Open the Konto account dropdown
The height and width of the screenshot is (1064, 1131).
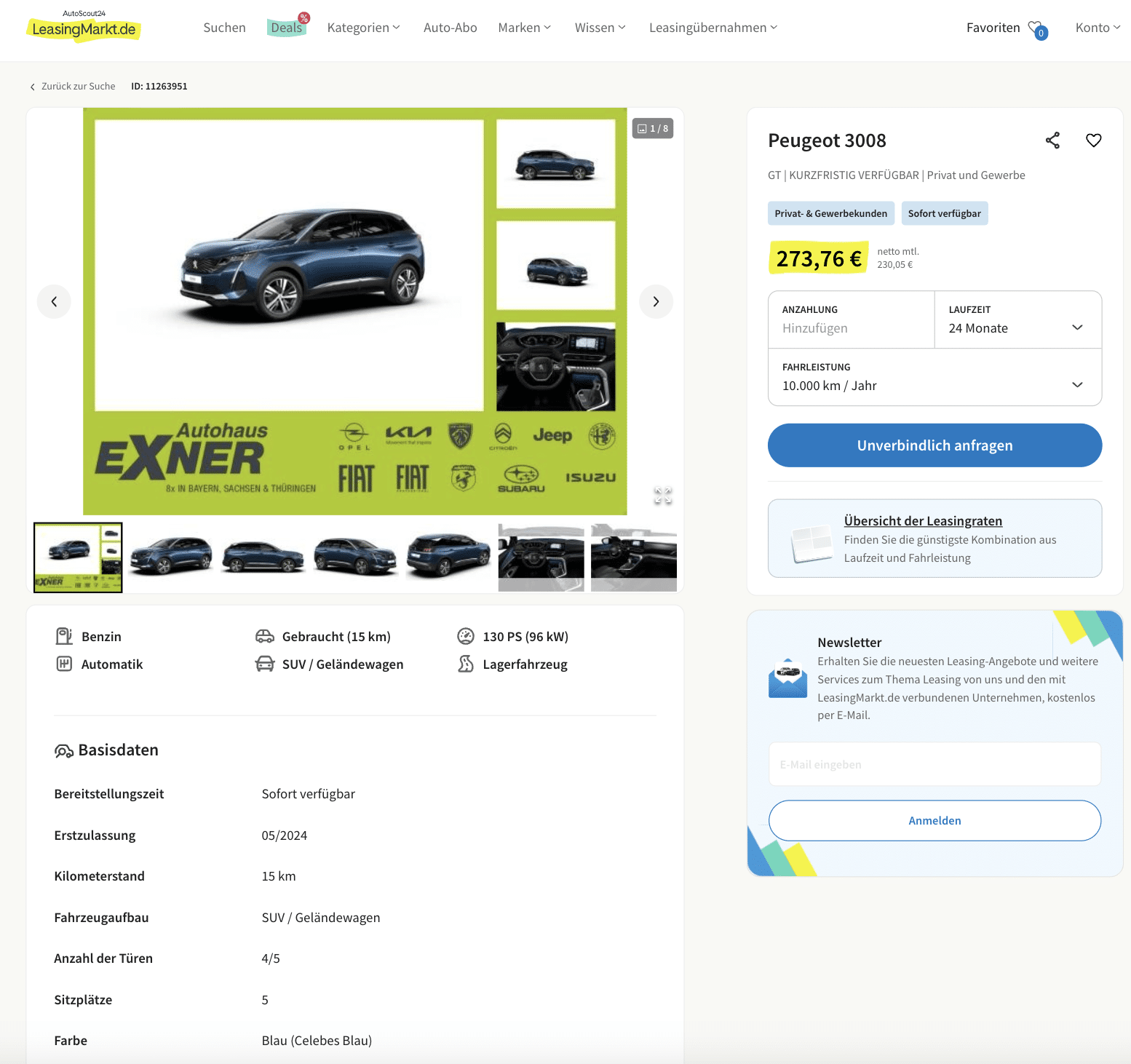[1098, 28]
